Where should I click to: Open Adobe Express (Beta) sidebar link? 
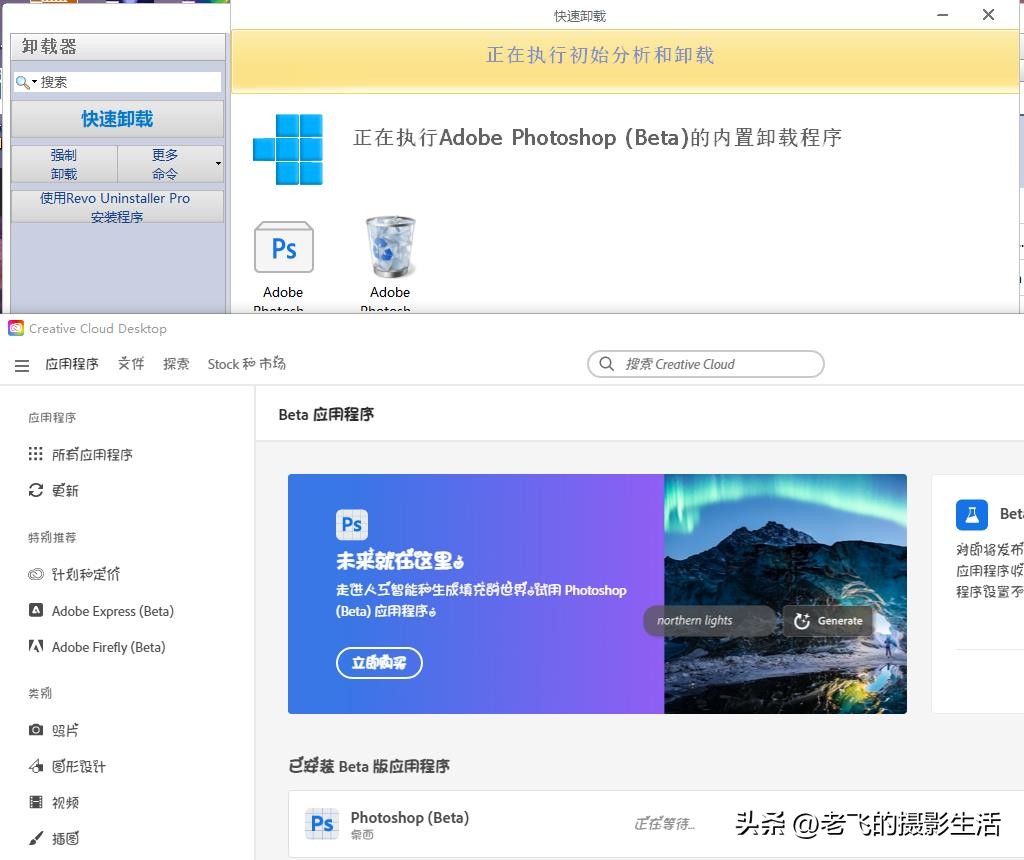[x=113, y=611]
